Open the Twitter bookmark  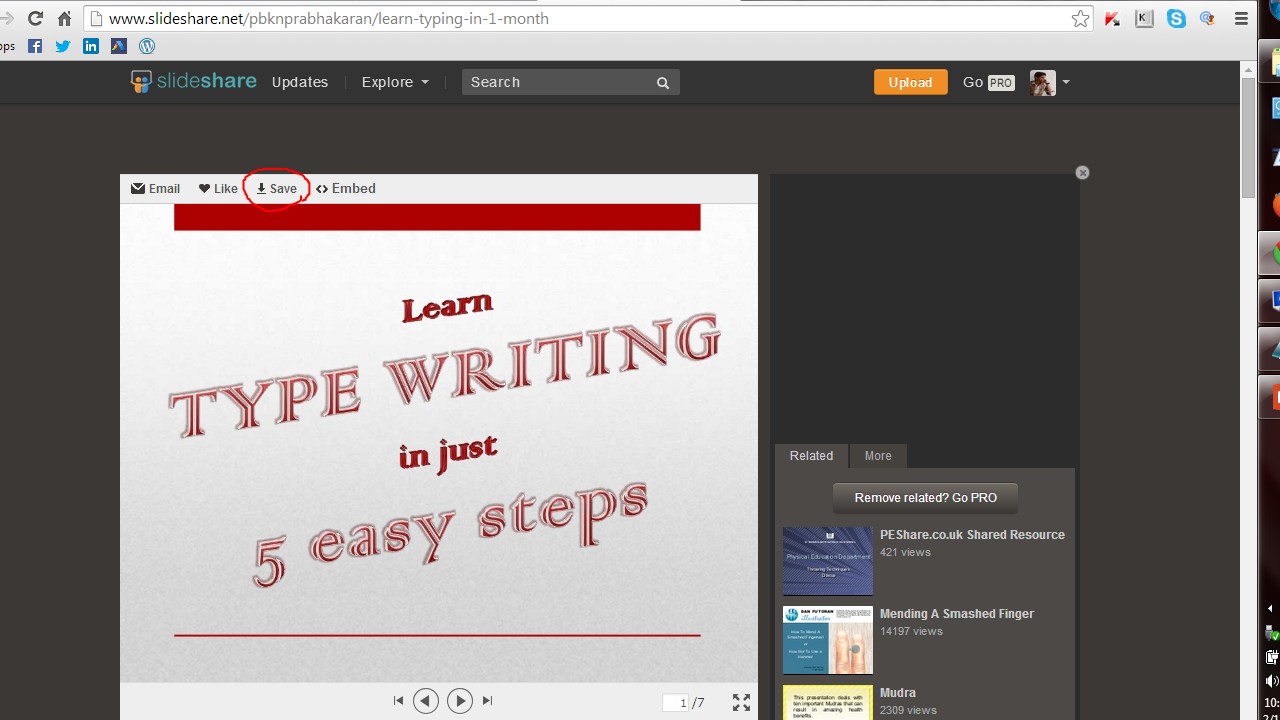(x=63, y=46)
